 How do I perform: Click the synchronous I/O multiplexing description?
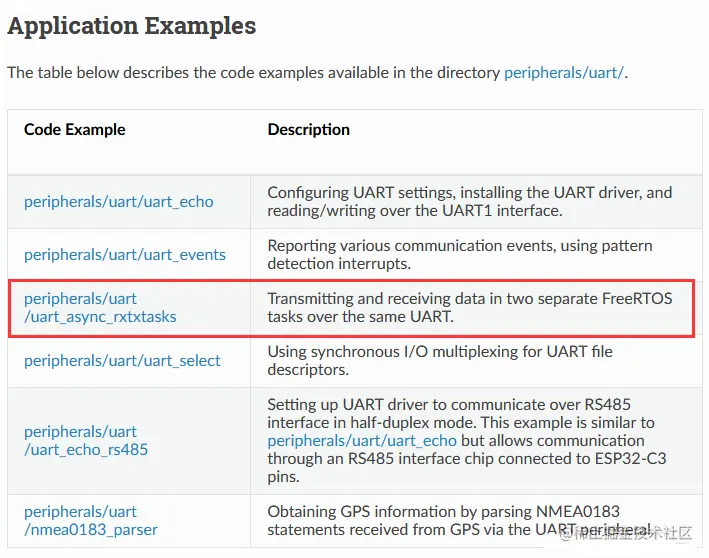tap(439, 360)
